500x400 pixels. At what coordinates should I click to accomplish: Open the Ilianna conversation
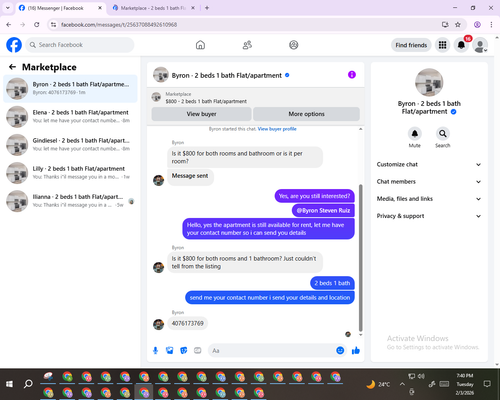(70, 201)
